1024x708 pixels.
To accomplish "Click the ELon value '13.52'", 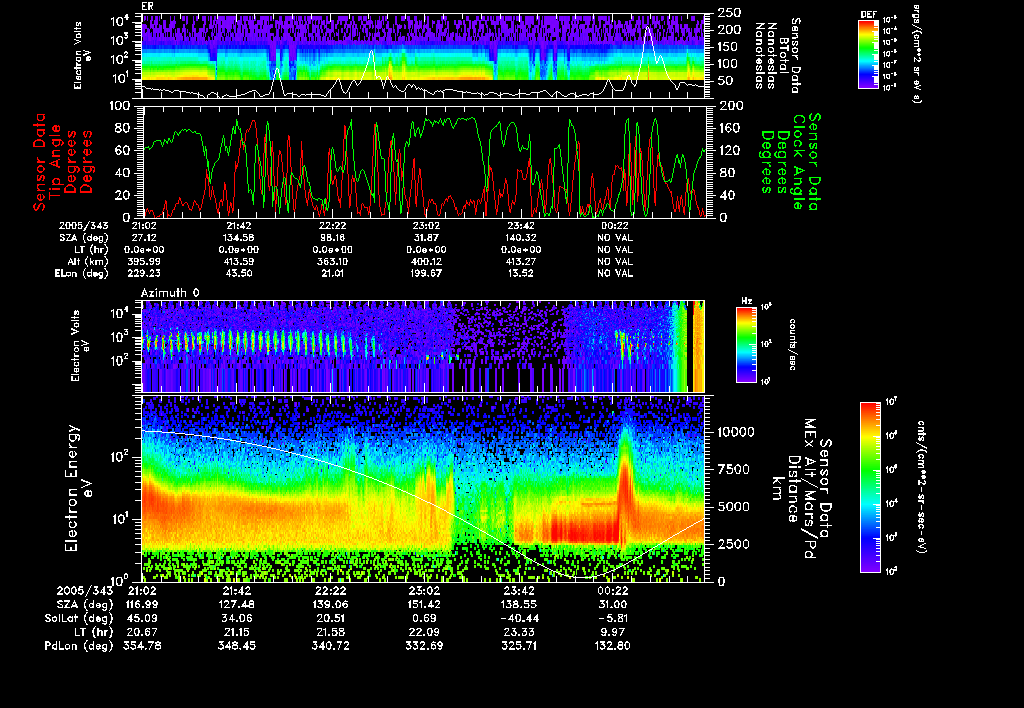I will click(520, 273).
